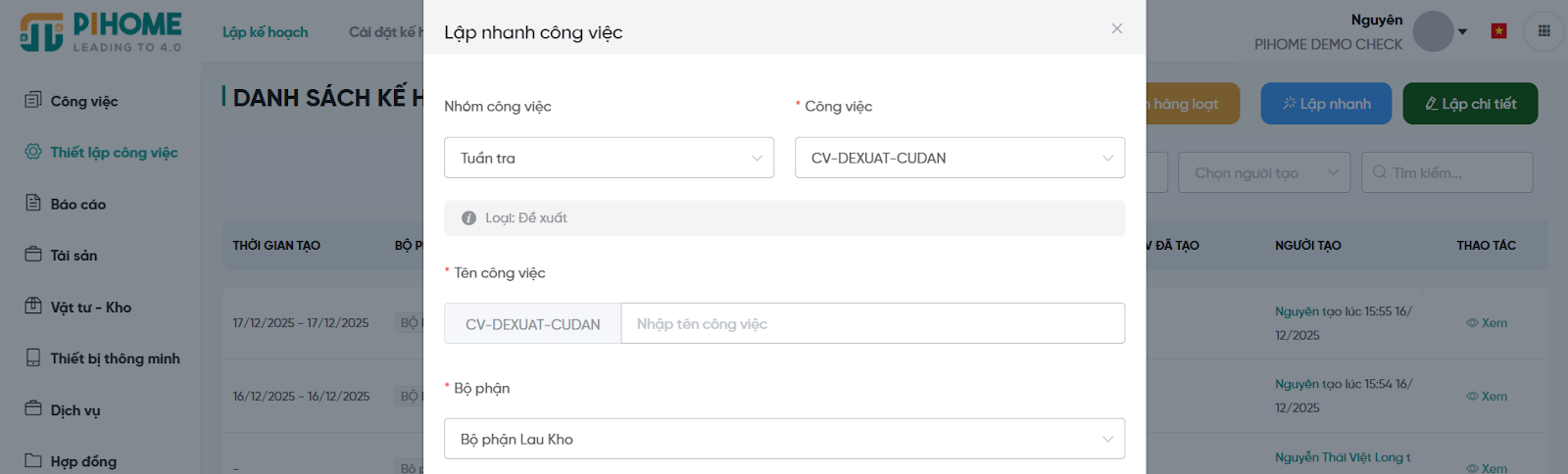
Task: Click the Hợp đồng folder icon
Action: coord(33,460)
